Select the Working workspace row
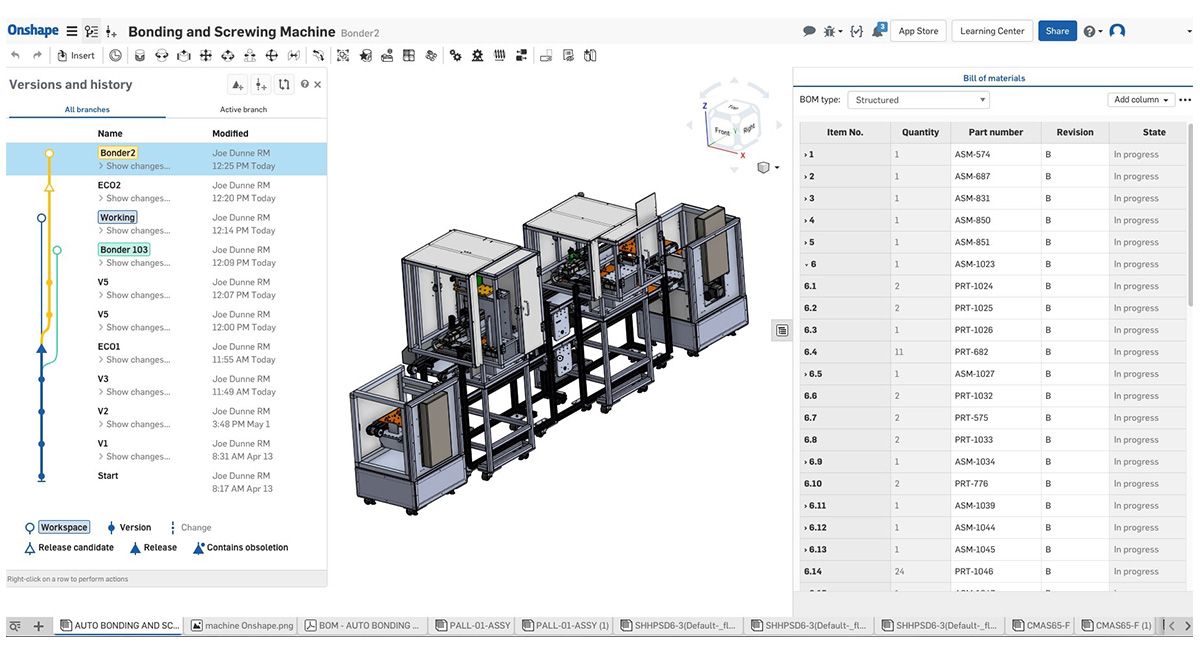The height and width of the screenshot is (650, 1200). click(166, 223)
